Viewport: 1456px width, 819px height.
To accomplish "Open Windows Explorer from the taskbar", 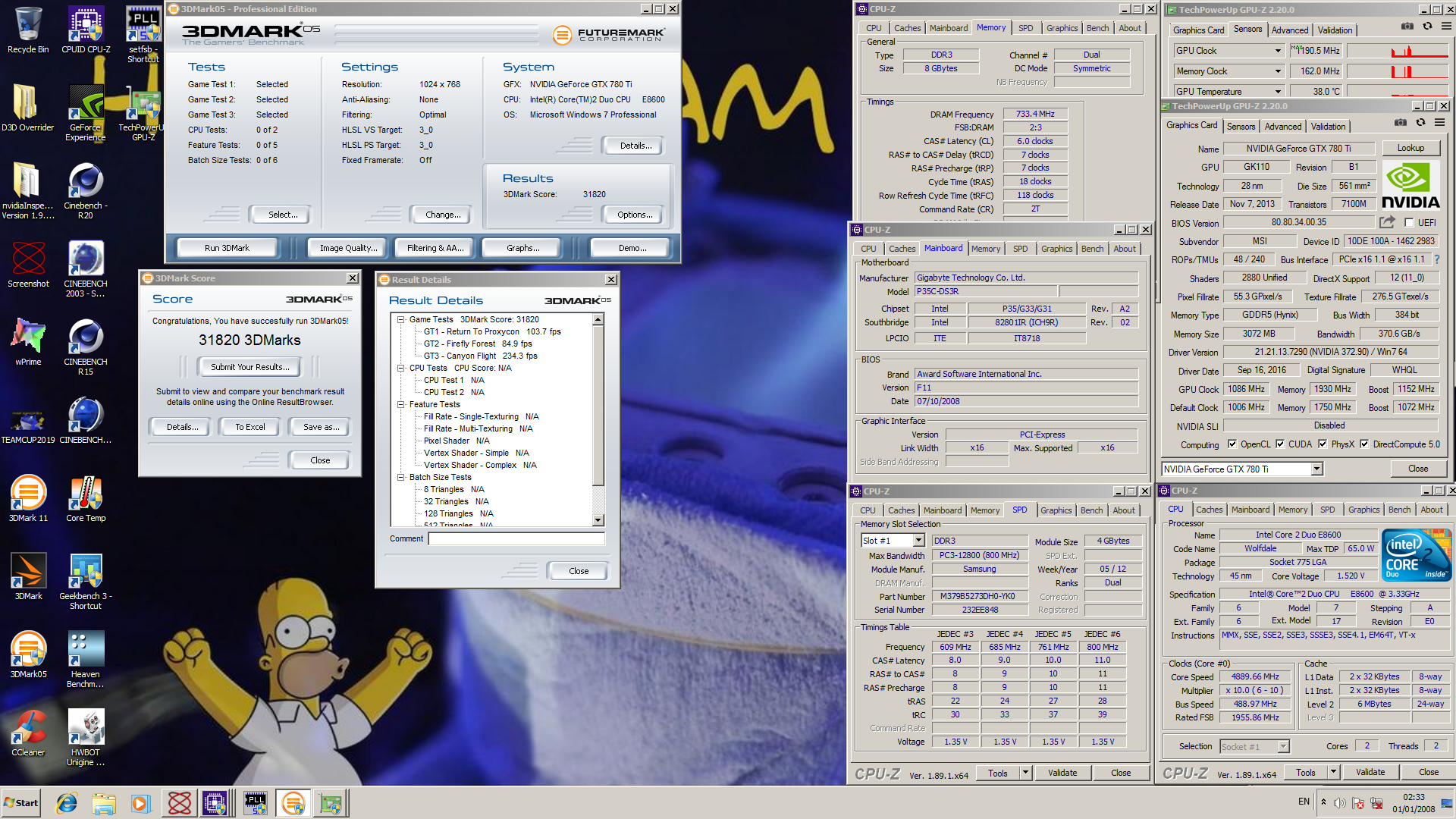I will [x=104, y=803].
